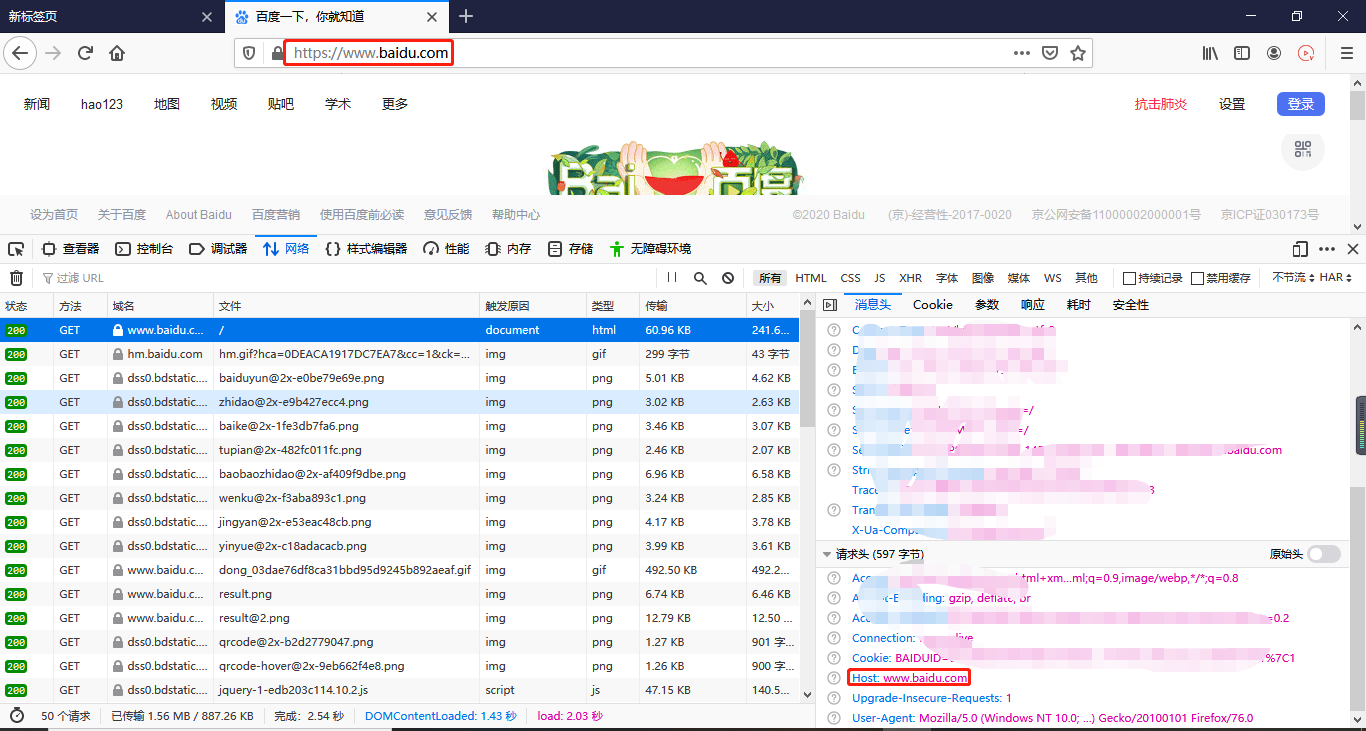
Task: Enable the 持续记录 checkbox
Action: click(1129, 278)
